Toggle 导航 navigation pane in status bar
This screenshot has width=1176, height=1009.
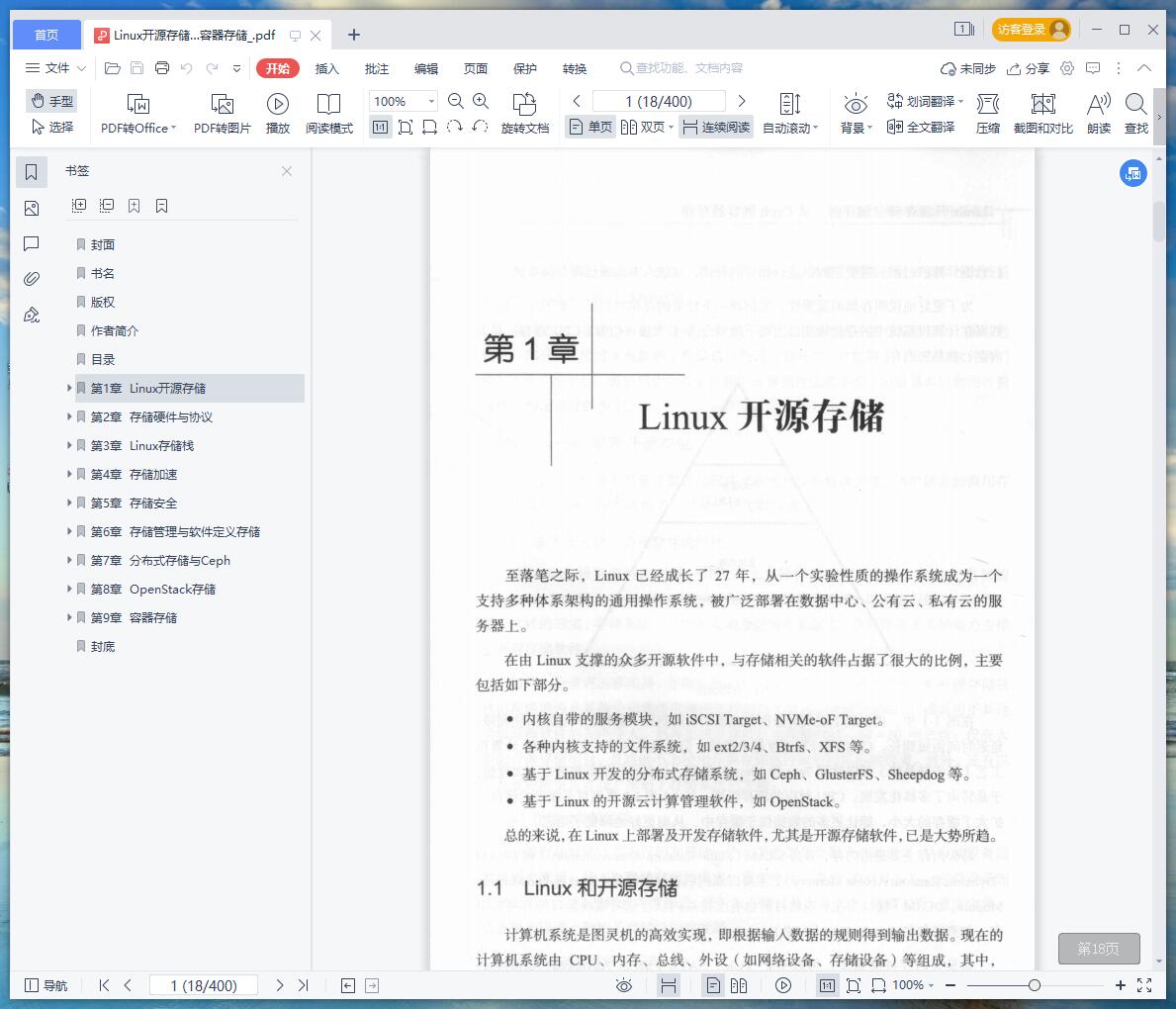[46, 985]
